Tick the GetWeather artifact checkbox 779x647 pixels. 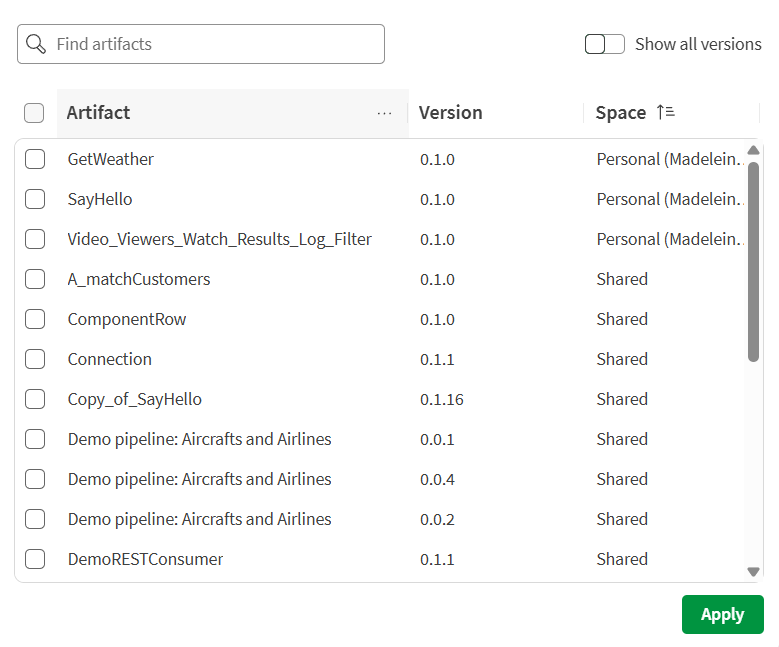pos(35,159)
